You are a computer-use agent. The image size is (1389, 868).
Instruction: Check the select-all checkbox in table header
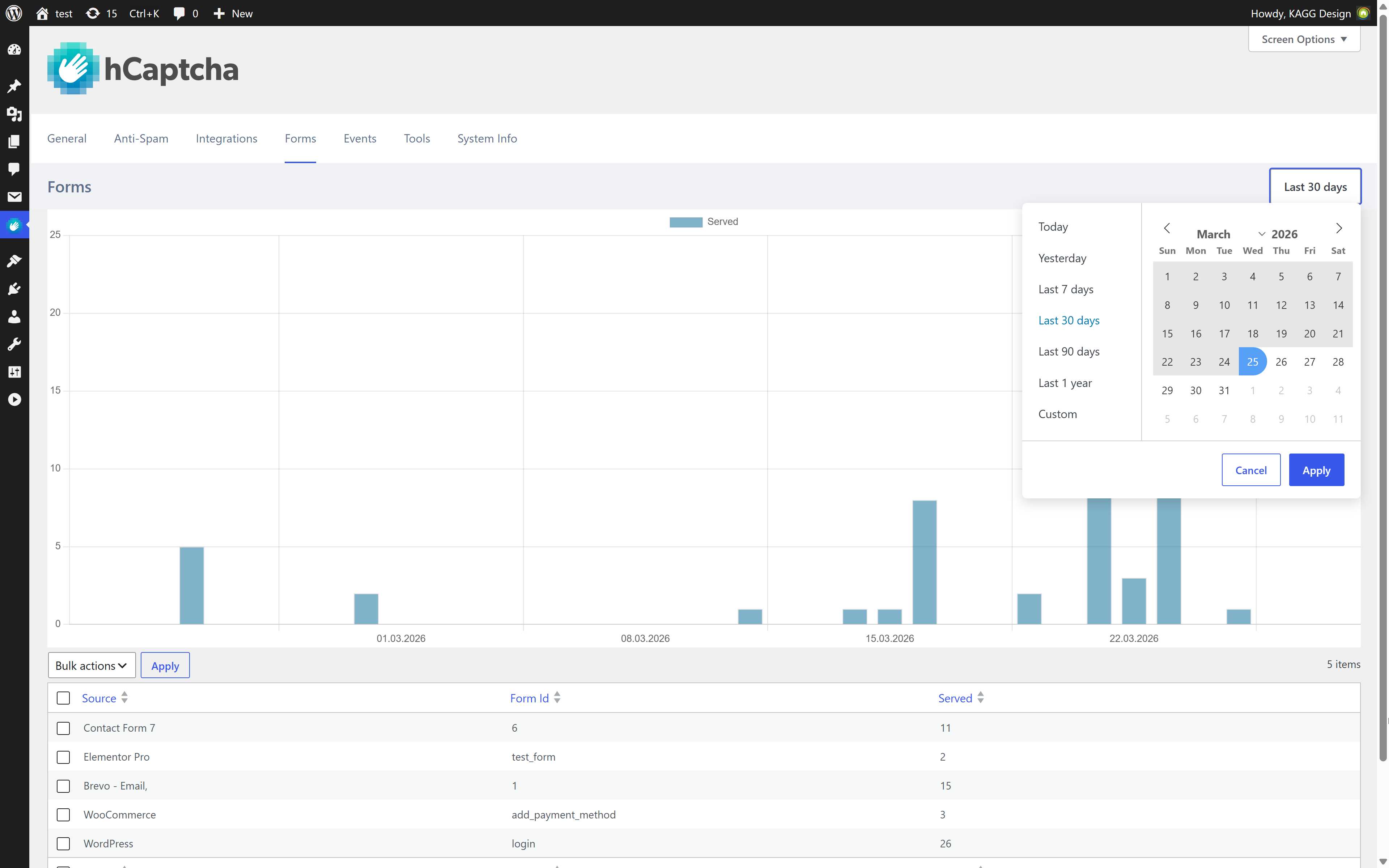(63, 698)
